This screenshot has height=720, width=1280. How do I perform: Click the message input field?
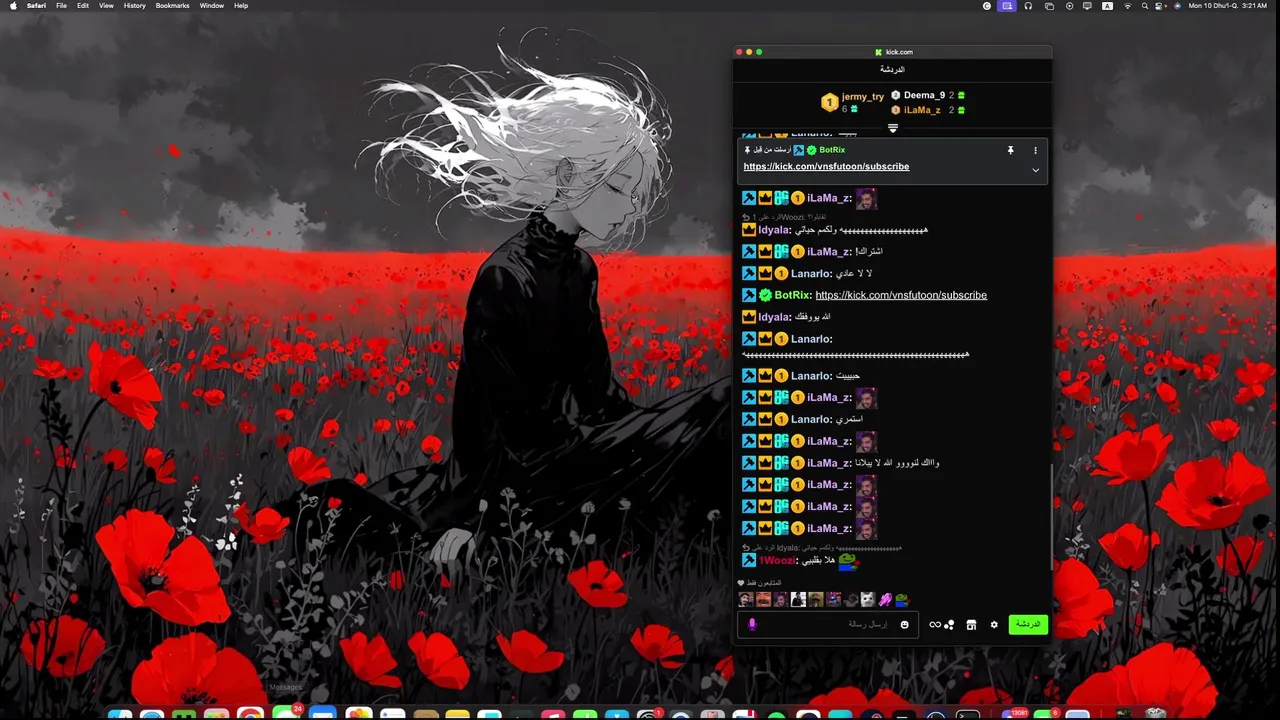tap(827, 625)
